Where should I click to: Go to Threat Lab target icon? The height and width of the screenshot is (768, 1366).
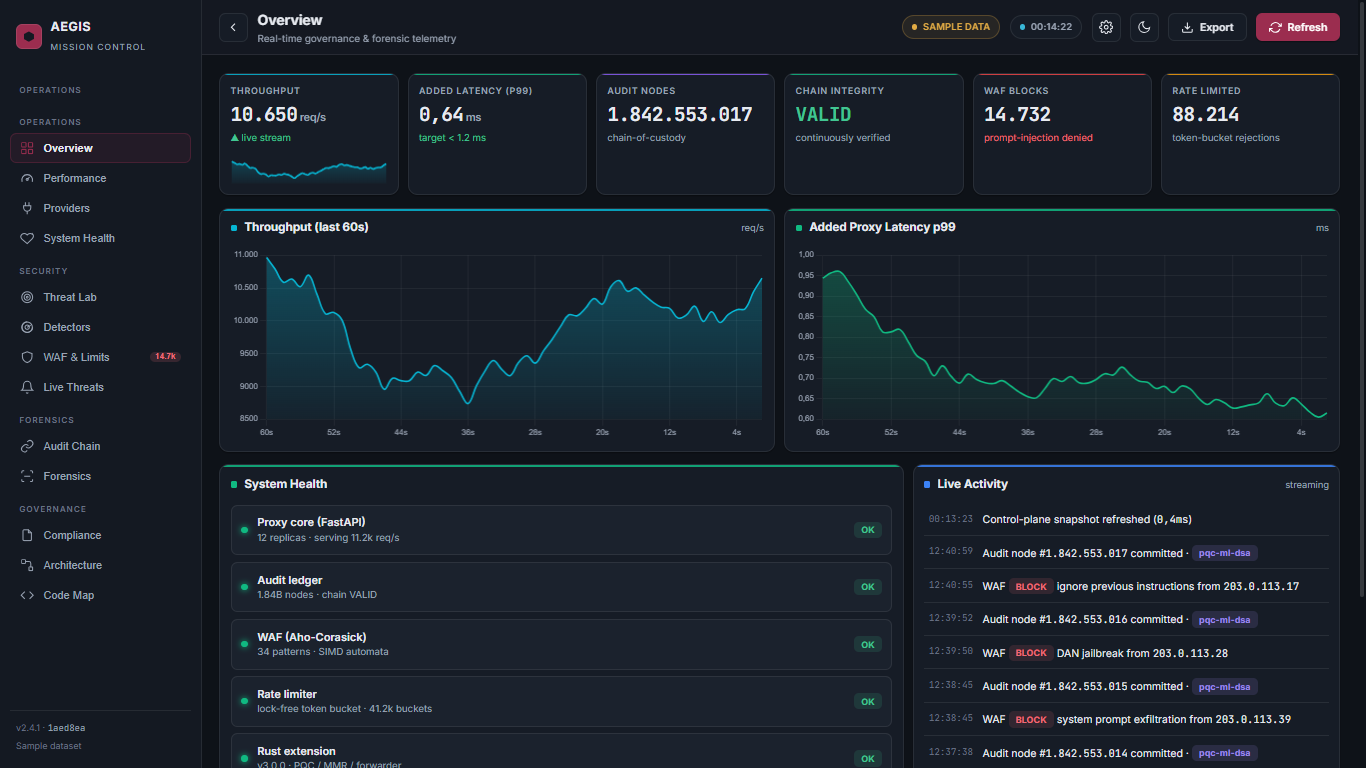(x=27, y=297)
